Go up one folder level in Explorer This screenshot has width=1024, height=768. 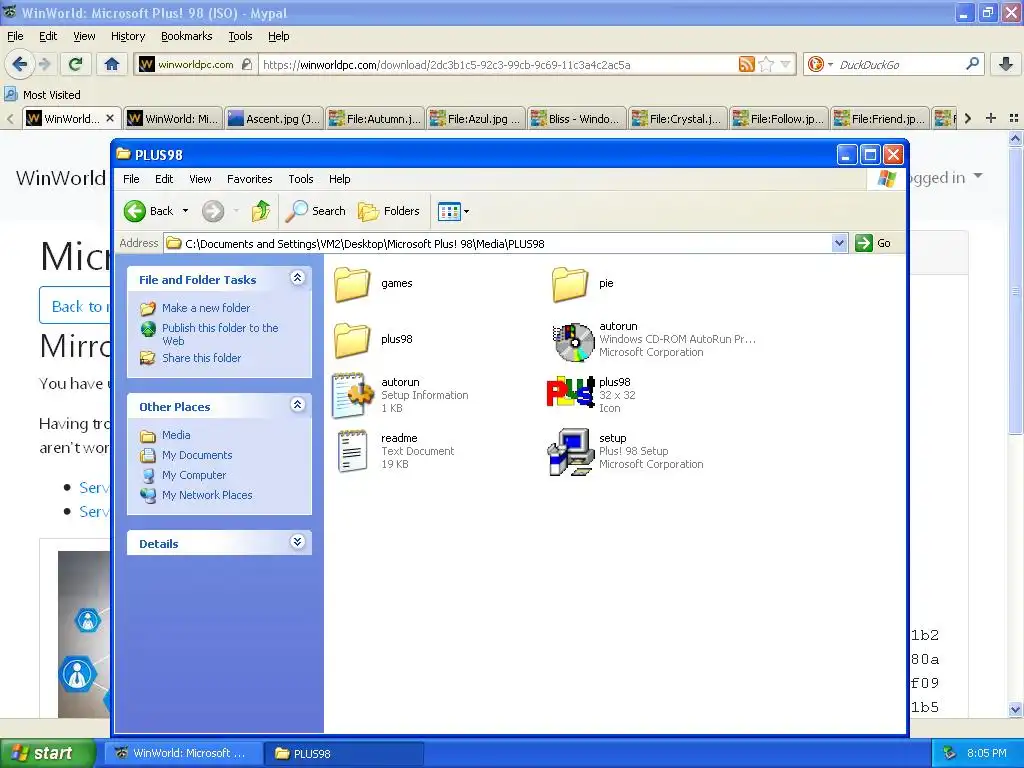pyautogui.click(x=261, y=211)
